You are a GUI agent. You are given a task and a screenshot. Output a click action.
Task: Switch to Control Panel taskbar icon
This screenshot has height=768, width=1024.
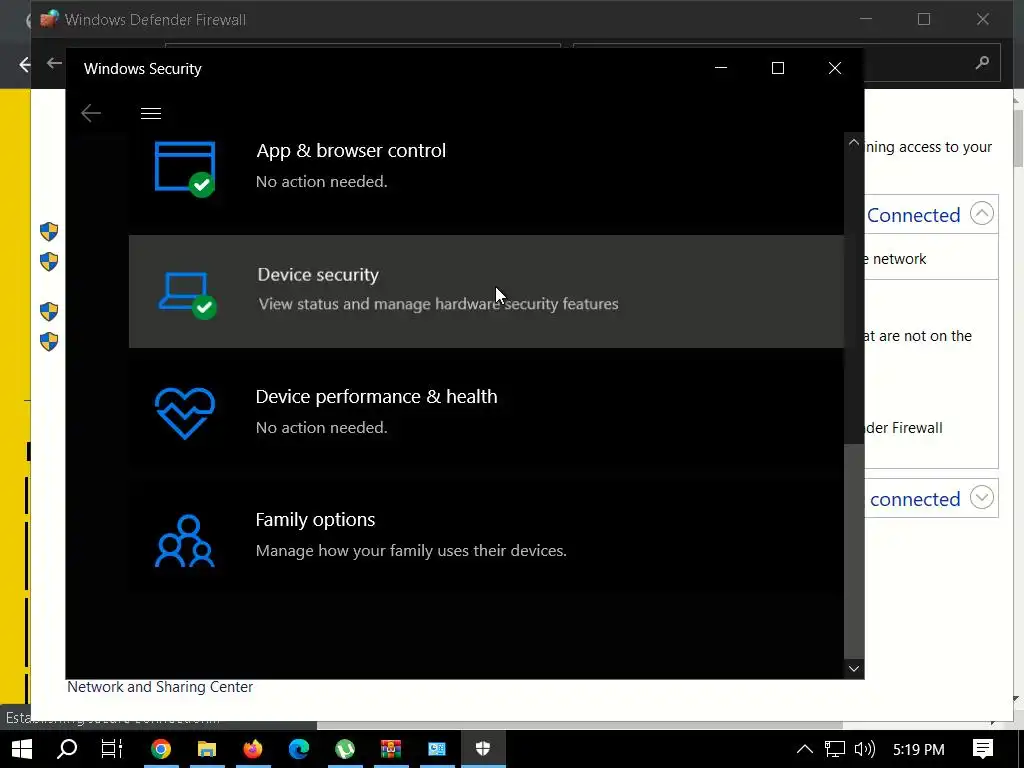436,748
